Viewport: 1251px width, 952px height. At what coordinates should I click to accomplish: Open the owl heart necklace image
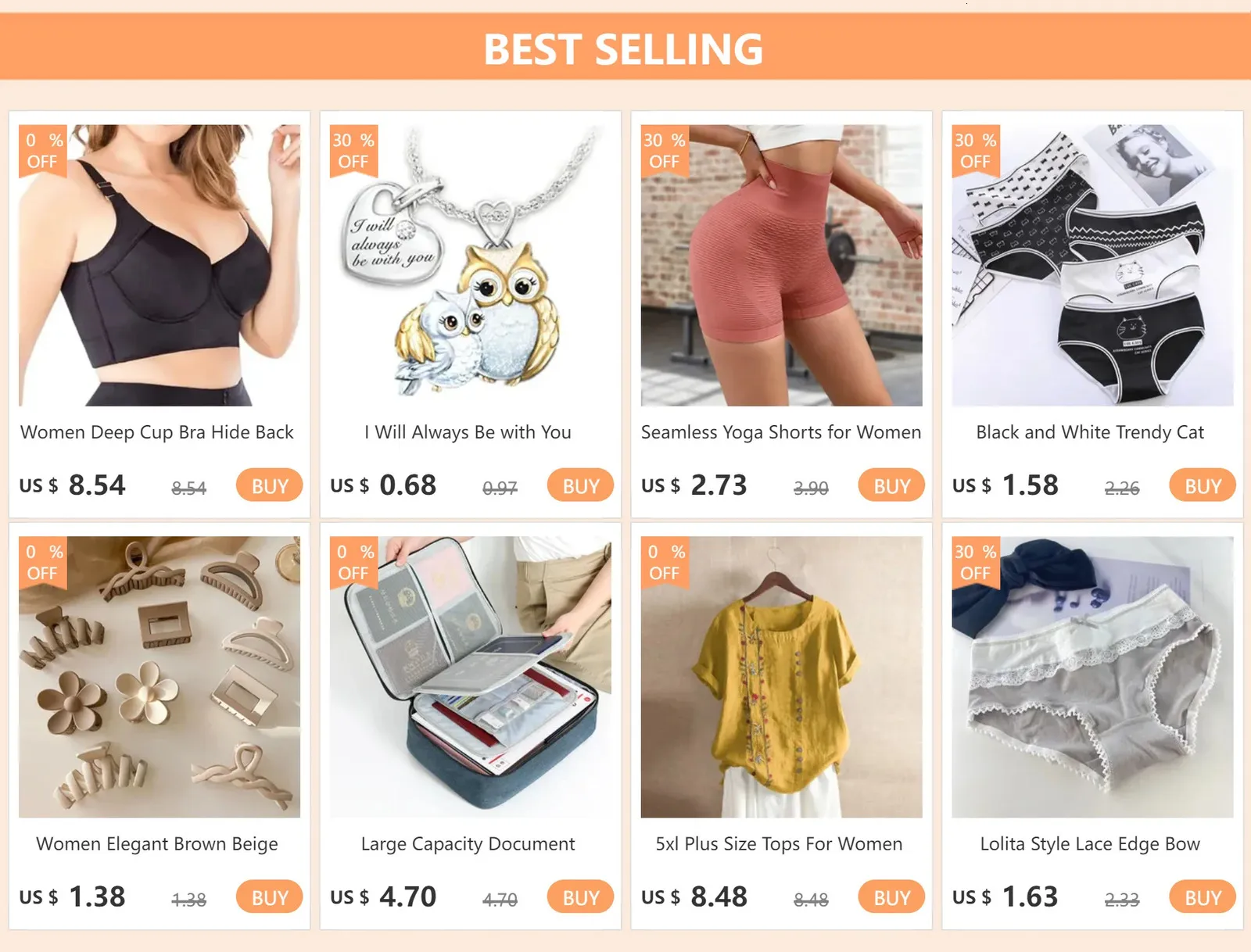pyautogui.click(x=471, y=265)
